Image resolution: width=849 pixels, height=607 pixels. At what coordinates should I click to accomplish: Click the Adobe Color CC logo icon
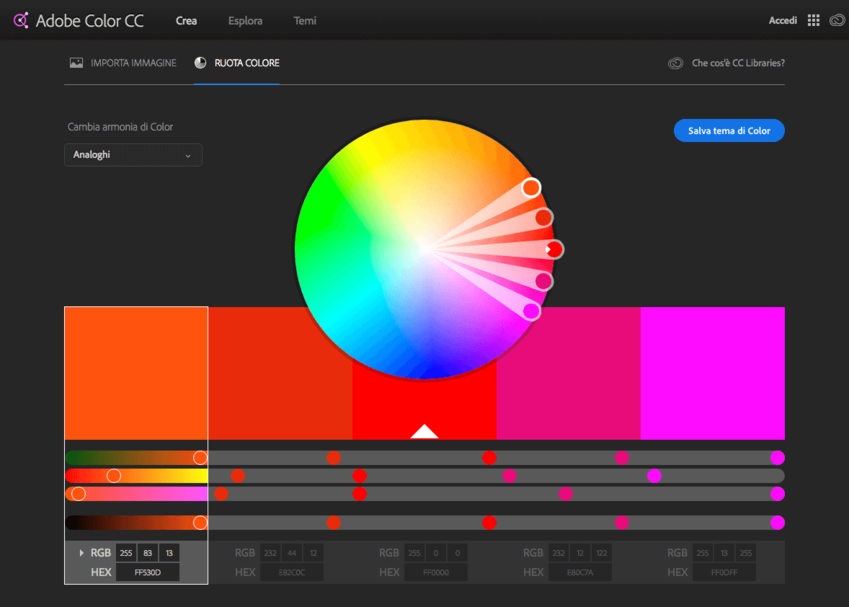click(x=21, y=21)
